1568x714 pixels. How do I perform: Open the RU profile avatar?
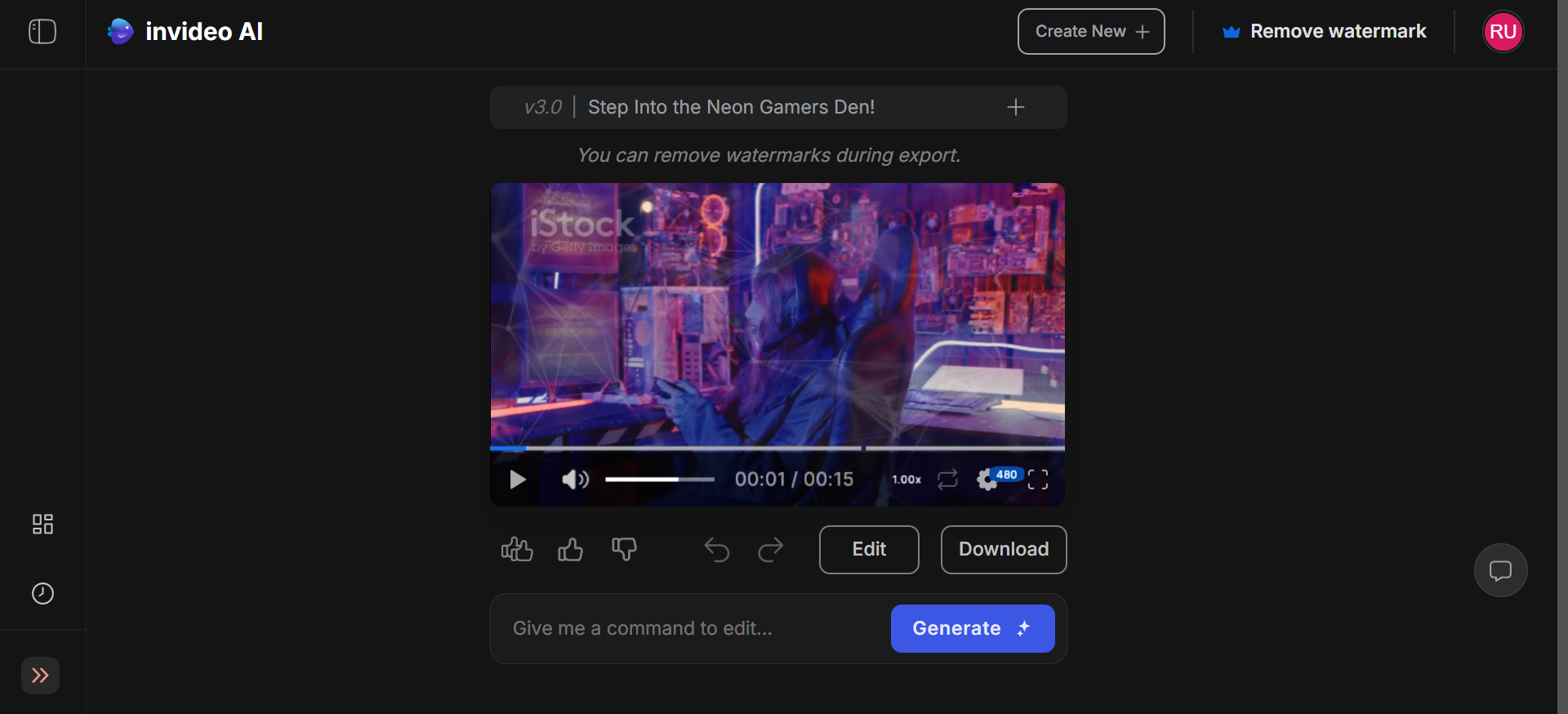click(1503, 32)
